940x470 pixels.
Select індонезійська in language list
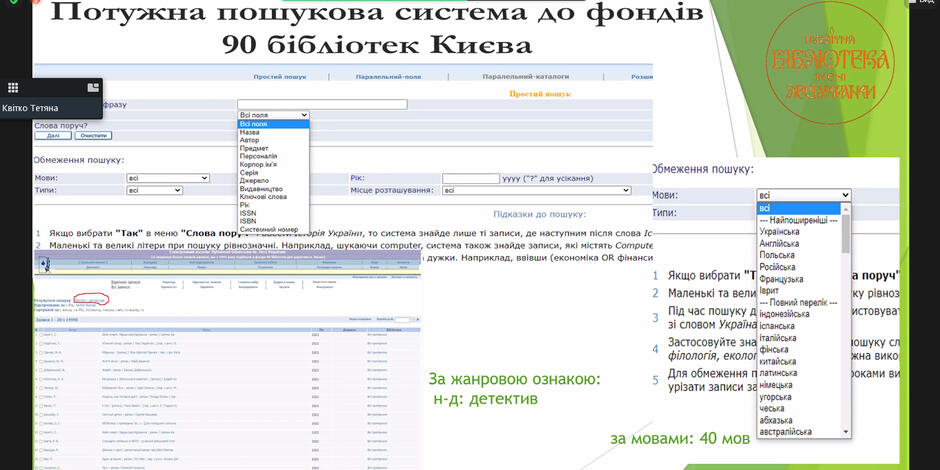(784, 314)
